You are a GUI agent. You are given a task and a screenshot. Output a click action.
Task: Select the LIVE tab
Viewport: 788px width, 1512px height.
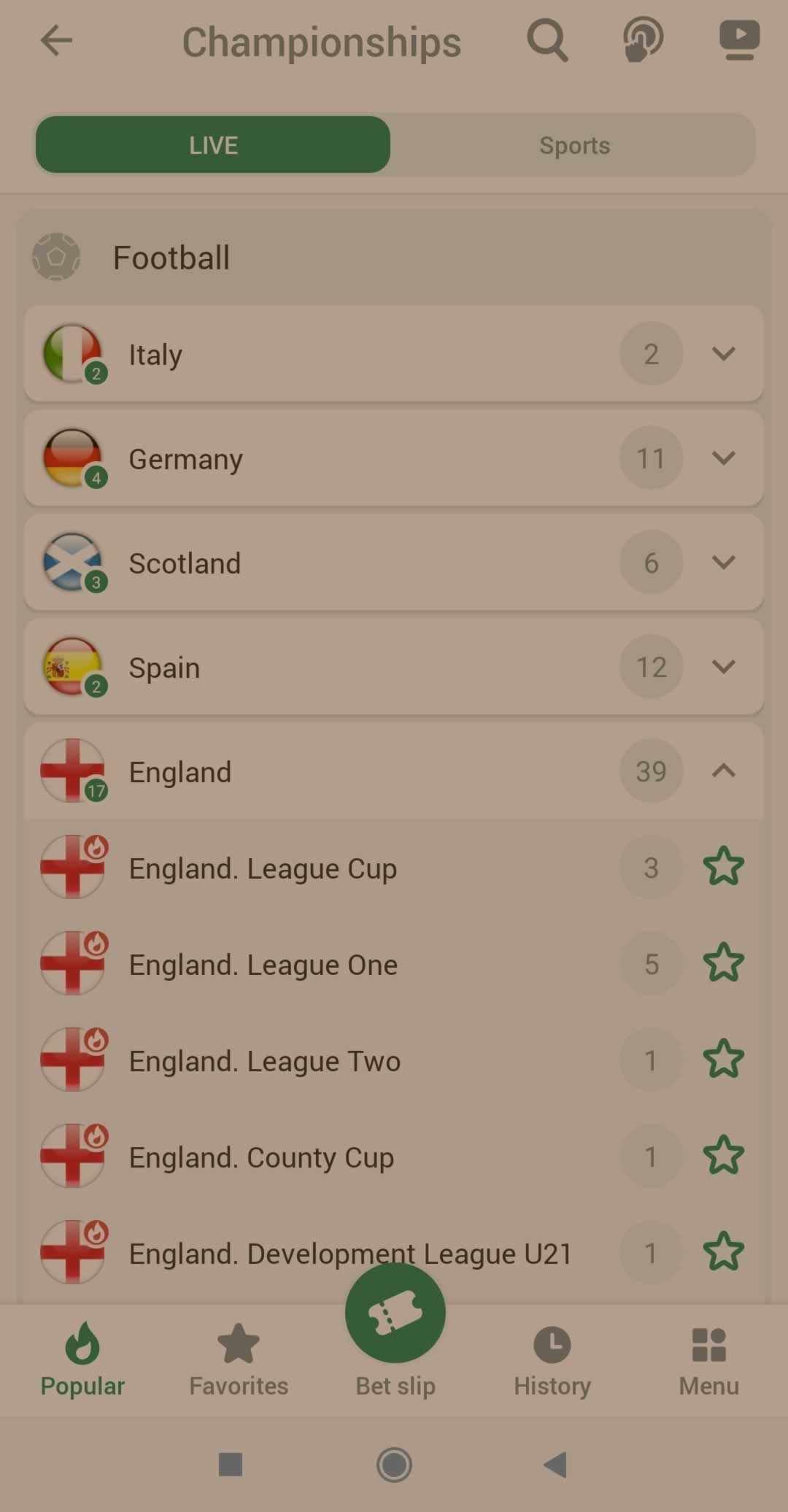point(213,144)
